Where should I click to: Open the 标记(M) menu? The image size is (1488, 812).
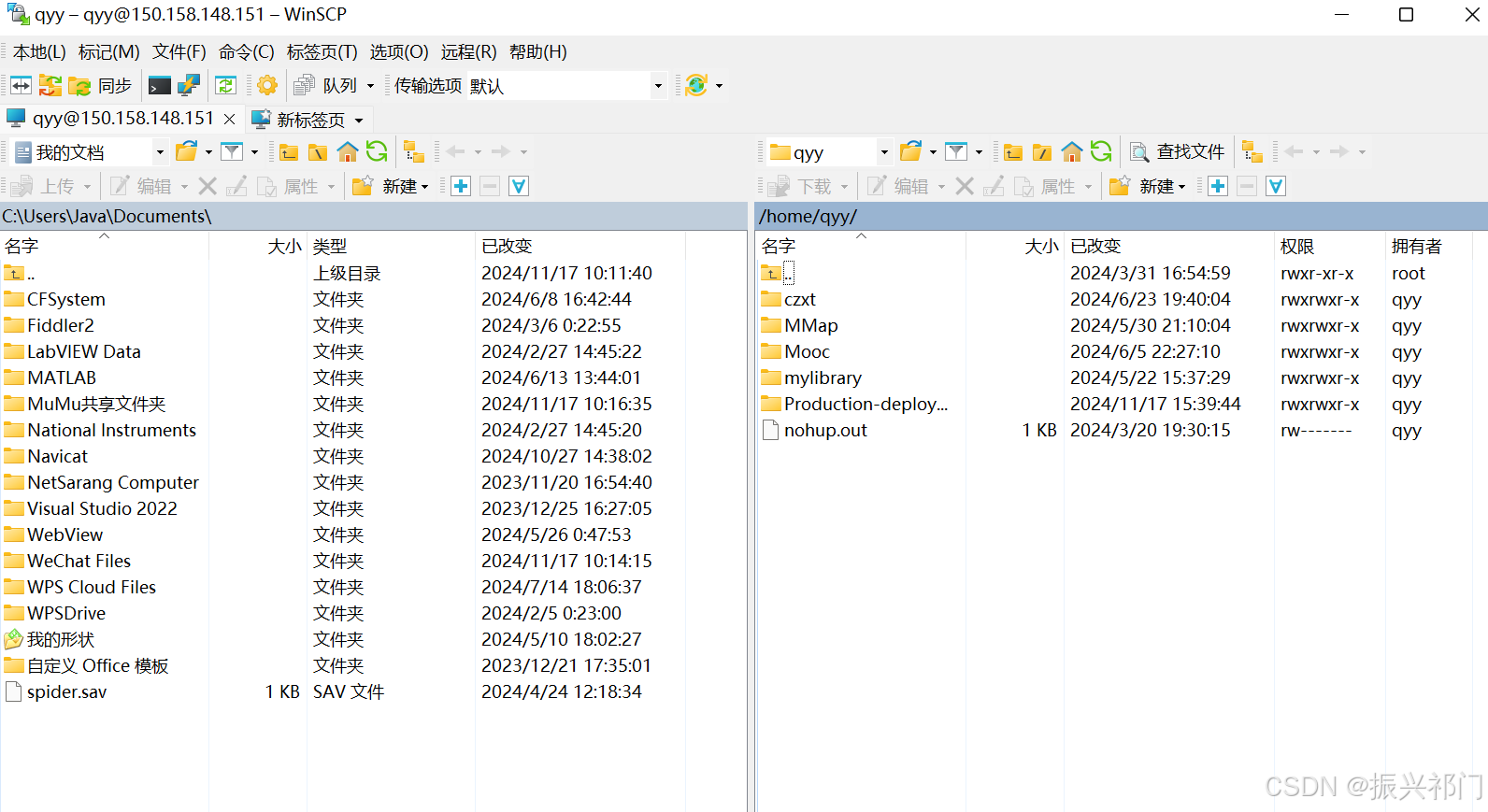(109, 52)
